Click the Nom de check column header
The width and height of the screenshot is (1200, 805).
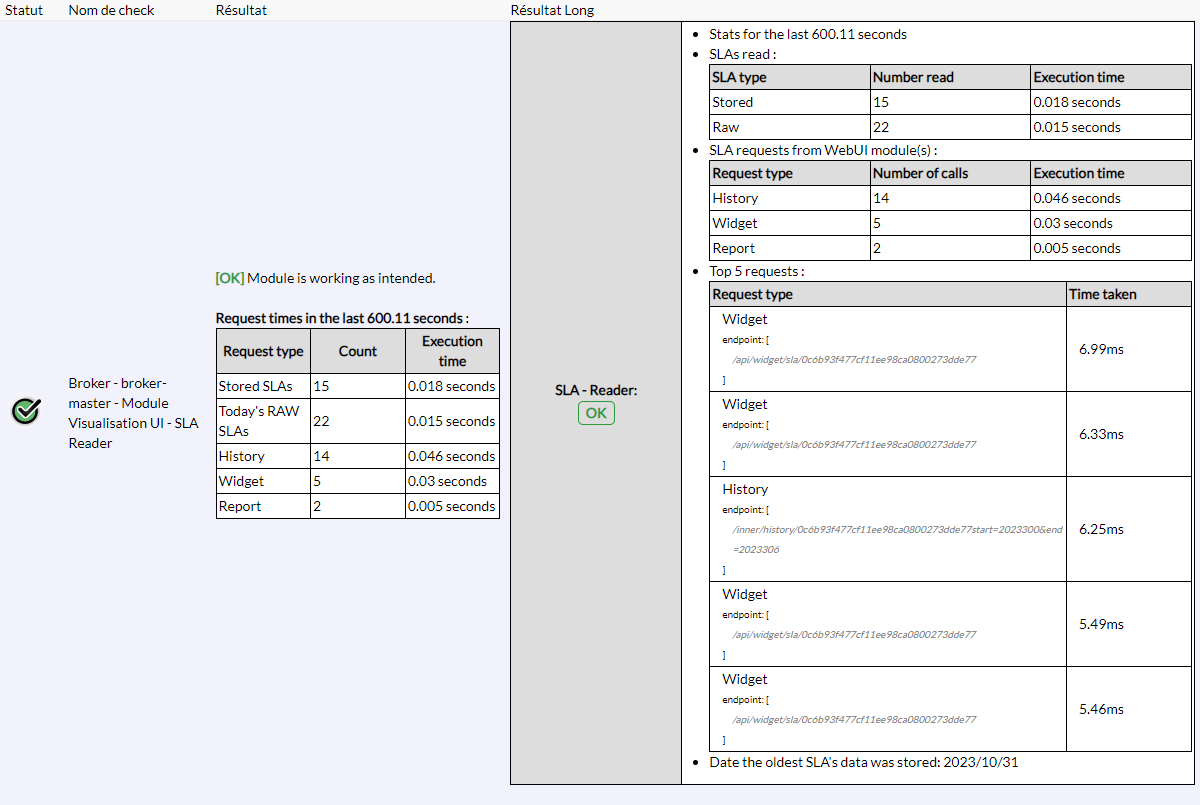point(111,10)
